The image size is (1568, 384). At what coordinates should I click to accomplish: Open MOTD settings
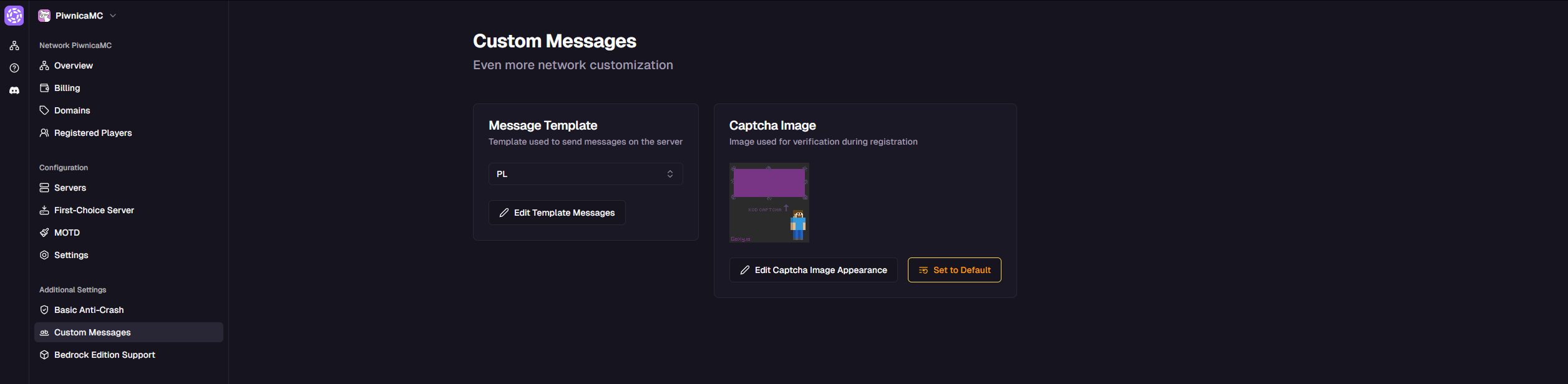[129, 233]
